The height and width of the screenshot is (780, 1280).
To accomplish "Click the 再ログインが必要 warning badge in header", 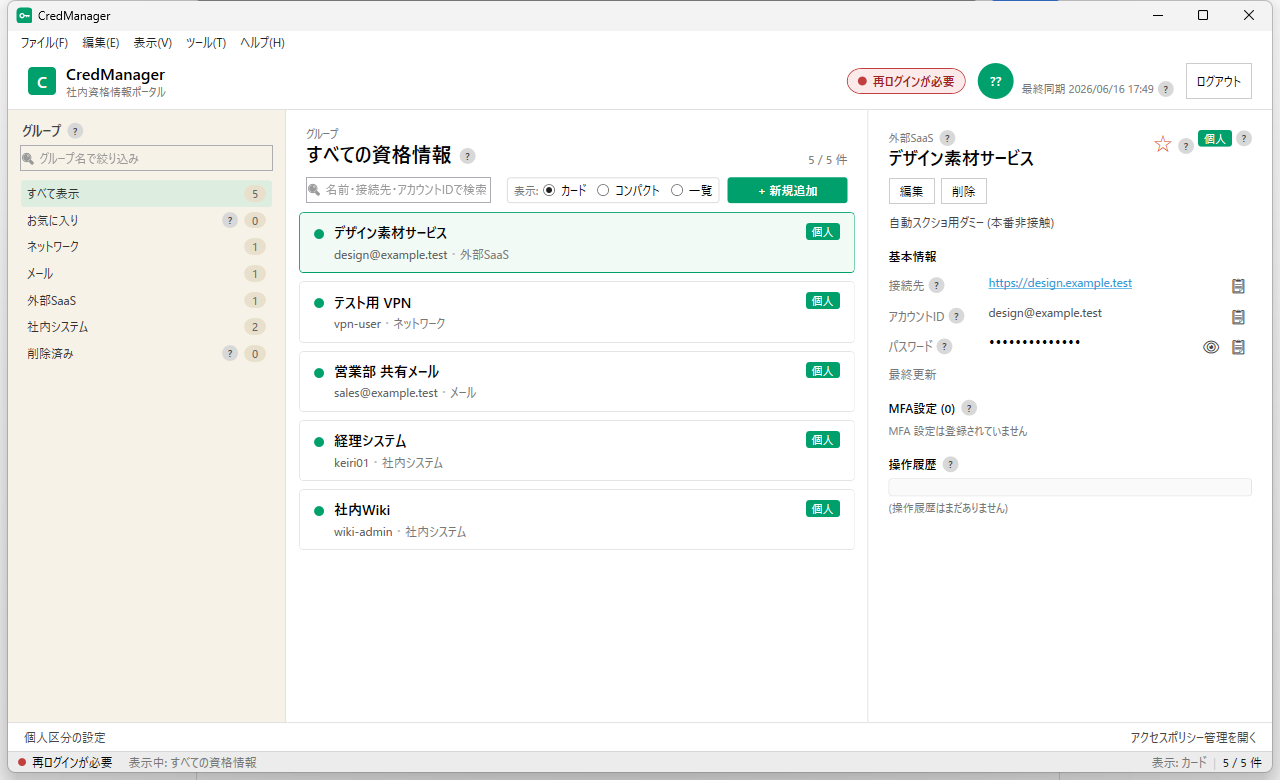I will (906, 81).
